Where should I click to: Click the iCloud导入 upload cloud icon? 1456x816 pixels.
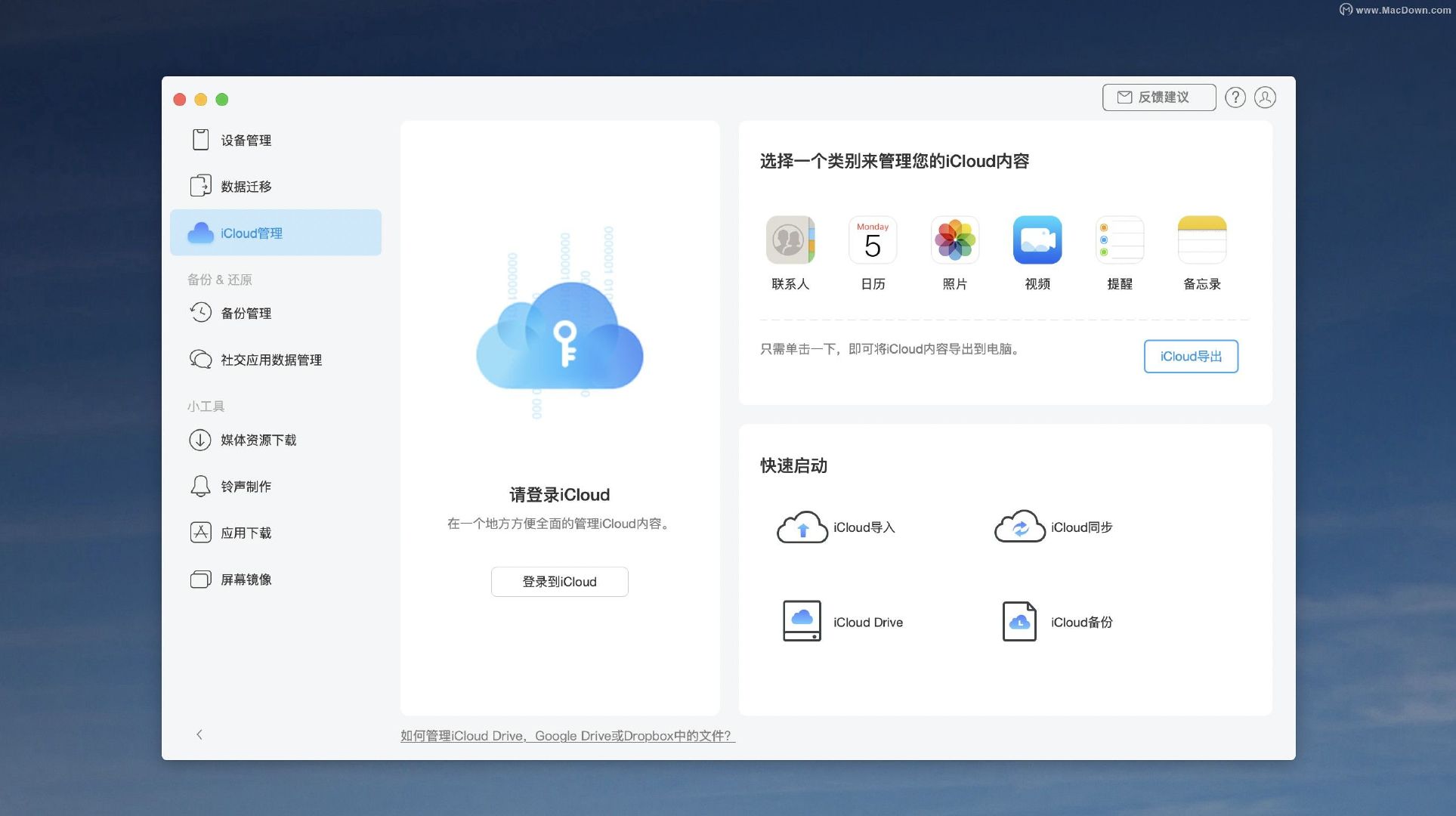coord(802,527)
